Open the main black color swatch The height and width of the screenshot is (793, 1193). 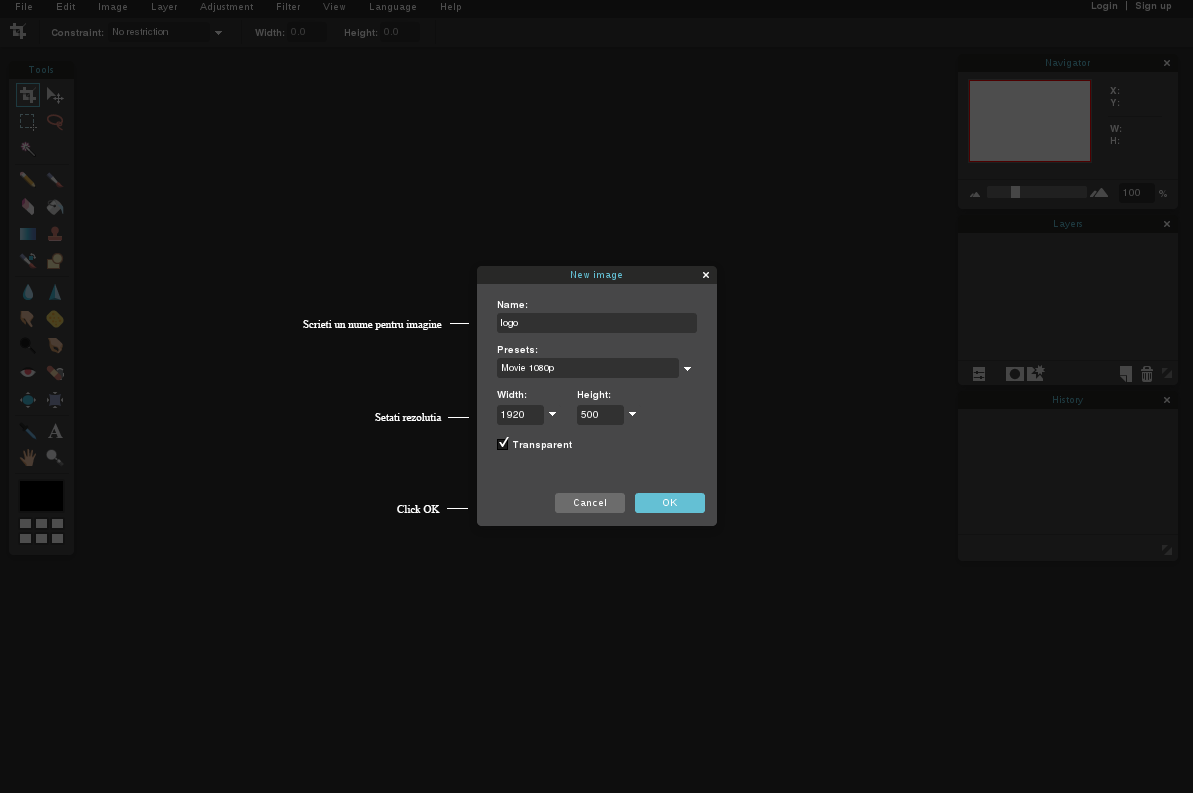41,496
